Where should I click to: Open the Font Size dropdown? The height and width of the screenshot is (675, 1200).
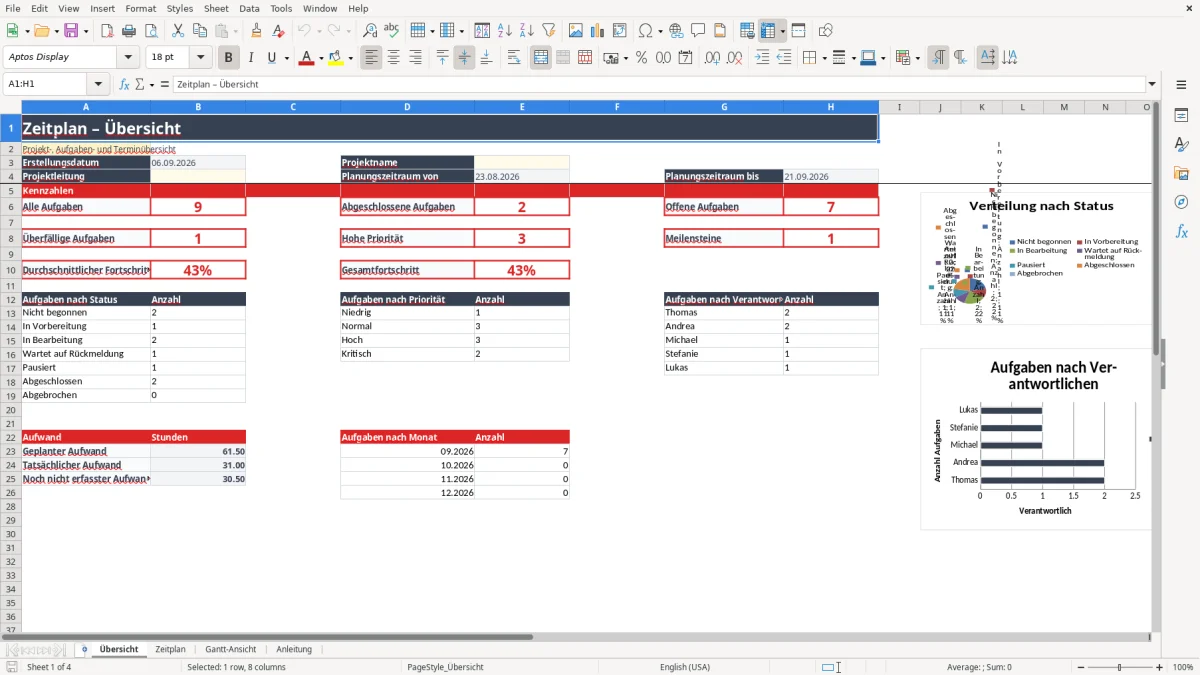[x=201, y=58]
